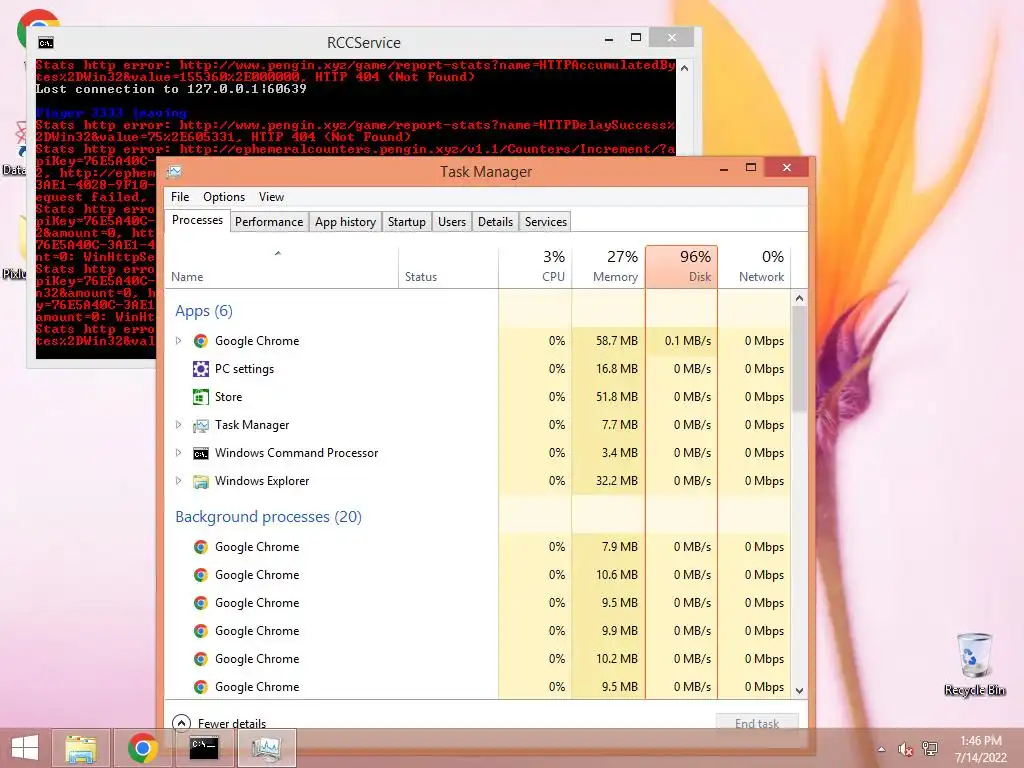1024x768 pixels.
Task: Click the 51.8 MB memory value
Action: point(616,397)
